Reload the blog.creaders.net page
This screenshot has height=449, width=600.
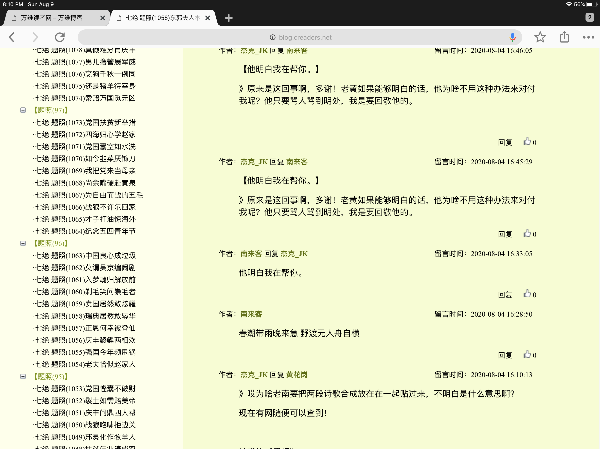[x=60, y=37]
